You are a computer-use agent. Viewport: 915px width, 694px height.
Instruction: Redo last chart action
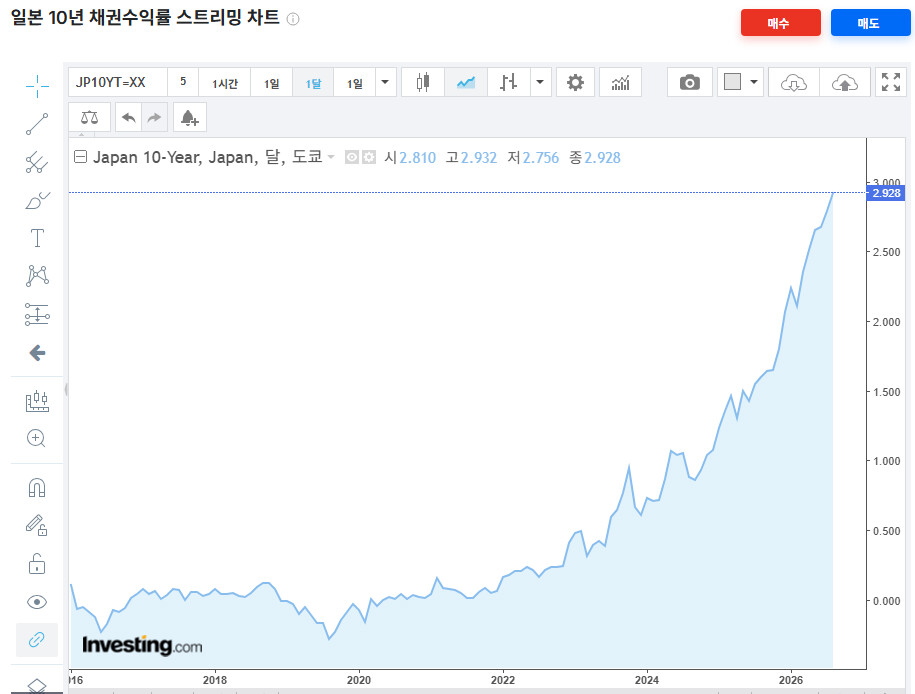[154, 118]
